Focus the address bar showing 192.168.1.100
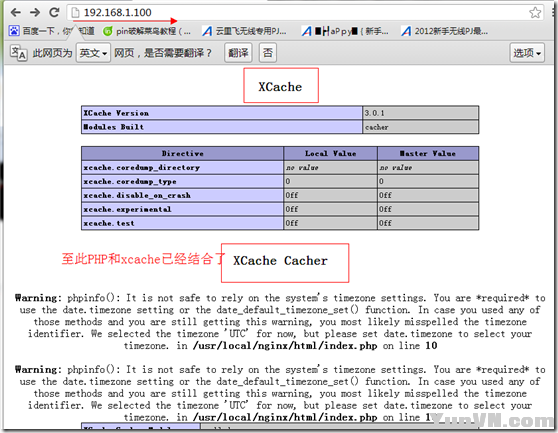The width and height of the screenshot is (558, 433). click(304, 13)
